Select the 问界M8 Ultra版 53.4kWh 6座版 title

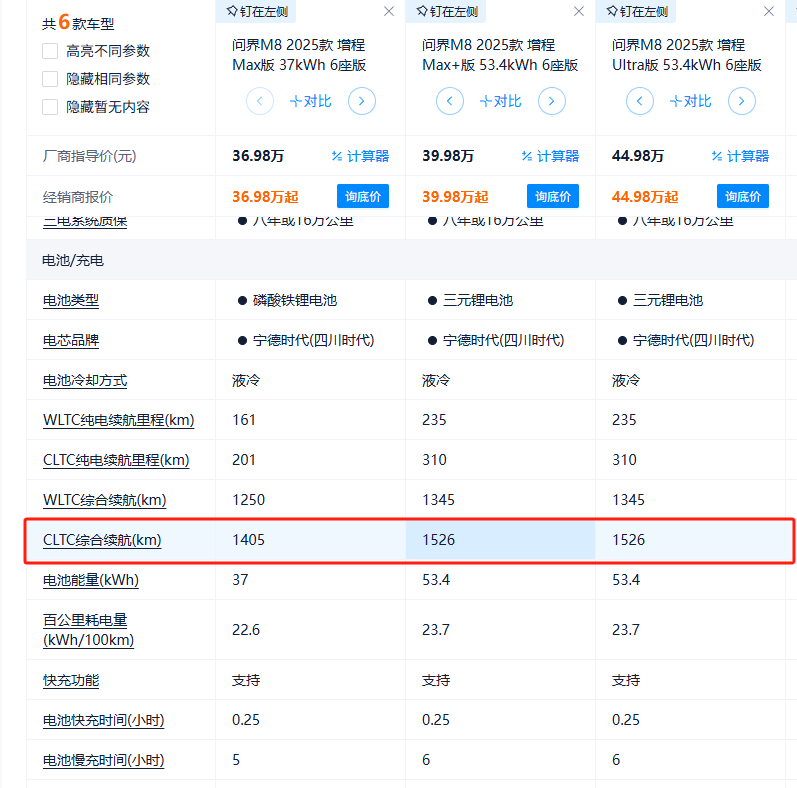[687, 55]
